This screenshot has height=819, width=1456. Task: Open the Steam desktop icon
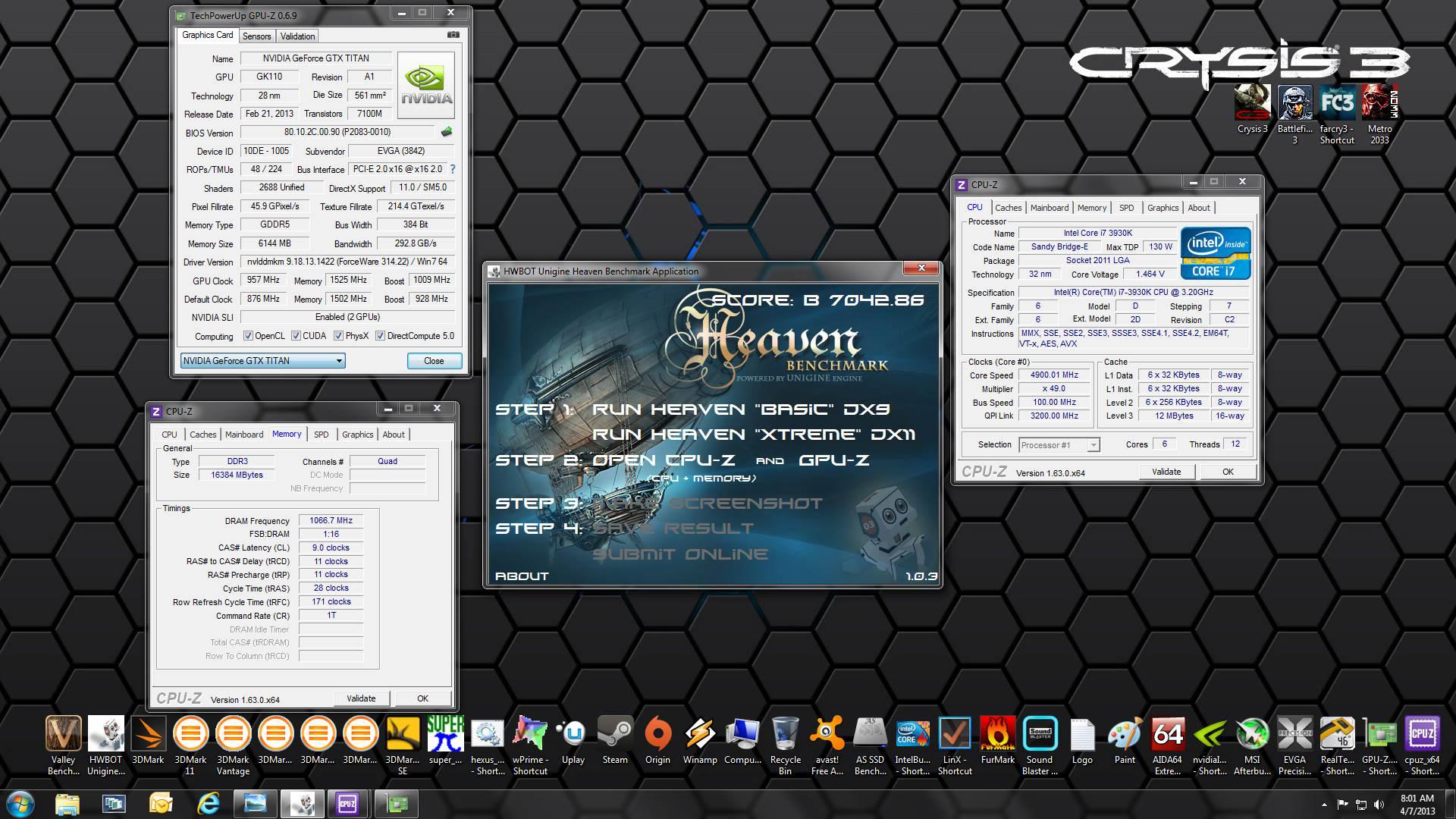pos(615,740)
